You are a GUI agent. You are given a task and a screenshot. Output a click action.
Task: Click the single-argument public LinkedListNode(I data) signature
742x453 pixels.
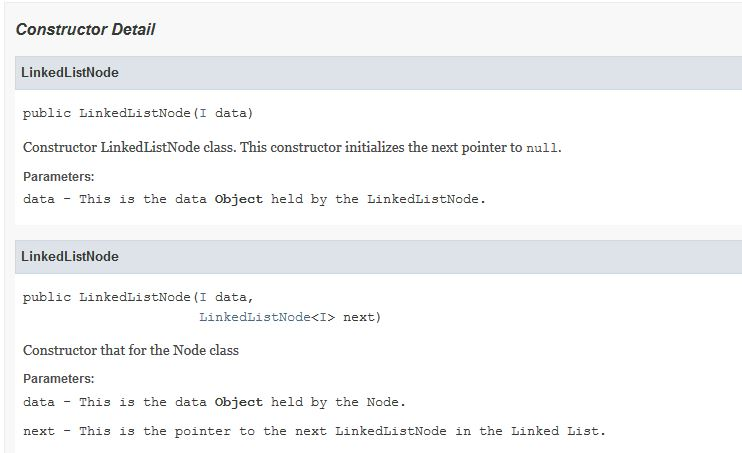tap(138, 114)
